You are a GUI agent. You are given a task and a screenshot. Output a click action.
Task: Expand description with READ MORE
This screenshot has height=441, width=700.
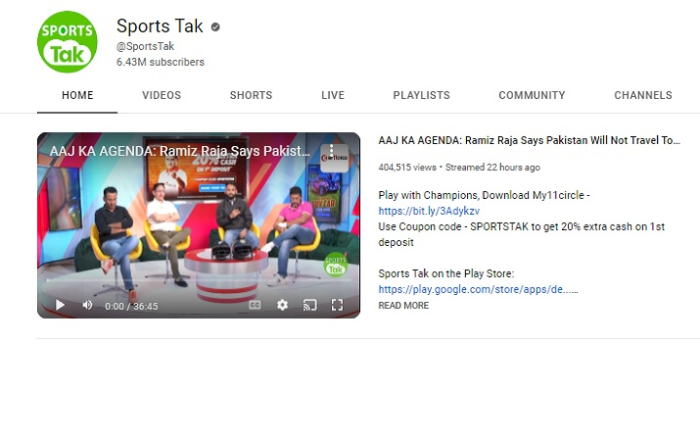tap(404, 305)
